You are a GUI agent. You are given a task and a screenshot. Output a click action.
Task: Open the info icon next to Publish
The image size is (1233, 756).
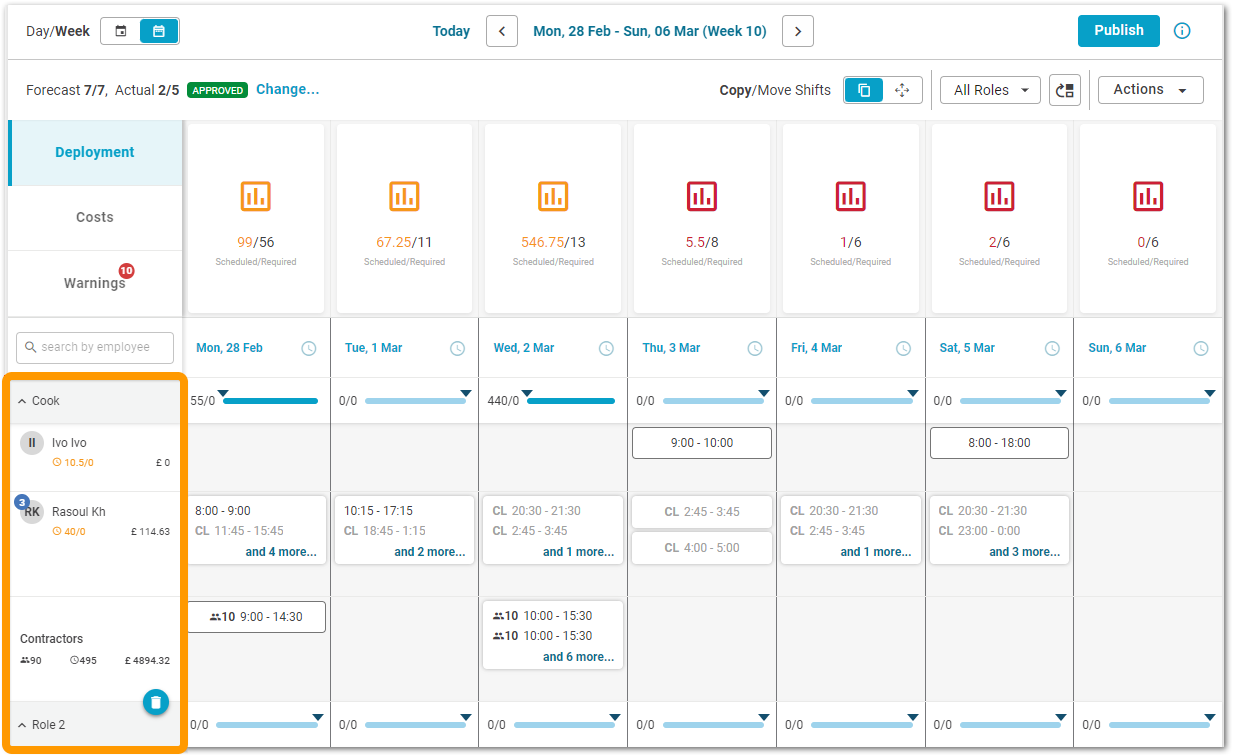(1182, 31)
